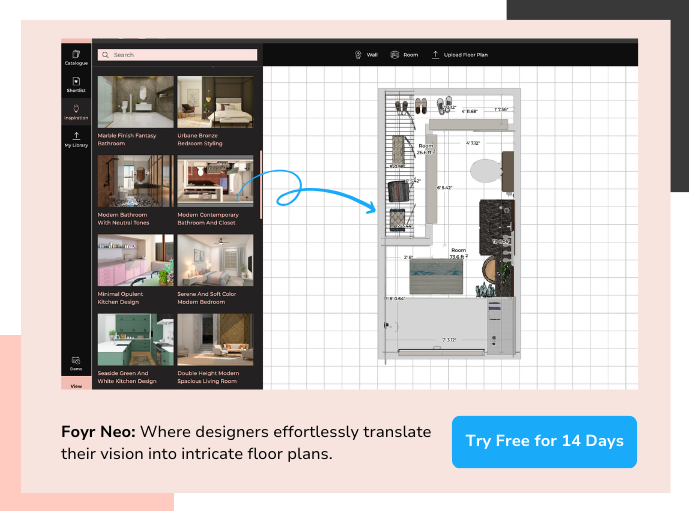Open My Library sidebar icon
Image resolution: width=689 pixels, height=511 pixels.
pyautogui.click(x=76, y=139)
